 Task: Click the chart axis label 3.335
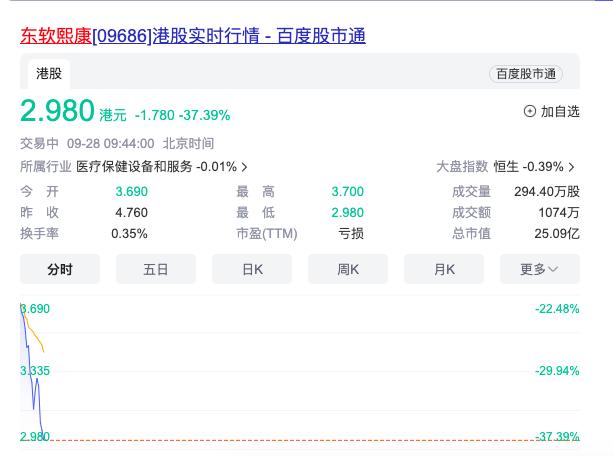point(35,371)
